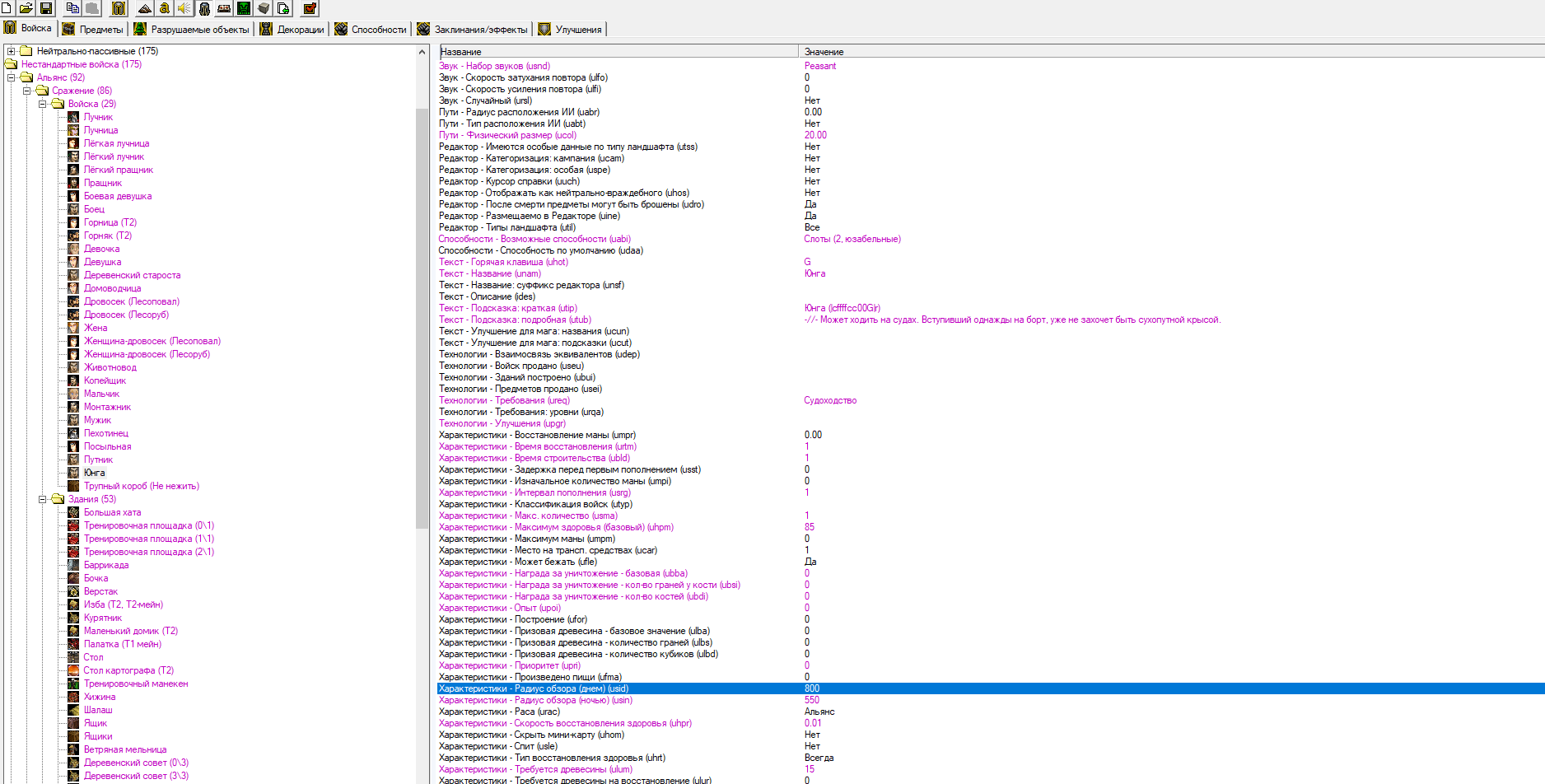Open the Trigger Editor letter 'a' icon
Screen dimensions: 1545x784
(x=165, y=8)
